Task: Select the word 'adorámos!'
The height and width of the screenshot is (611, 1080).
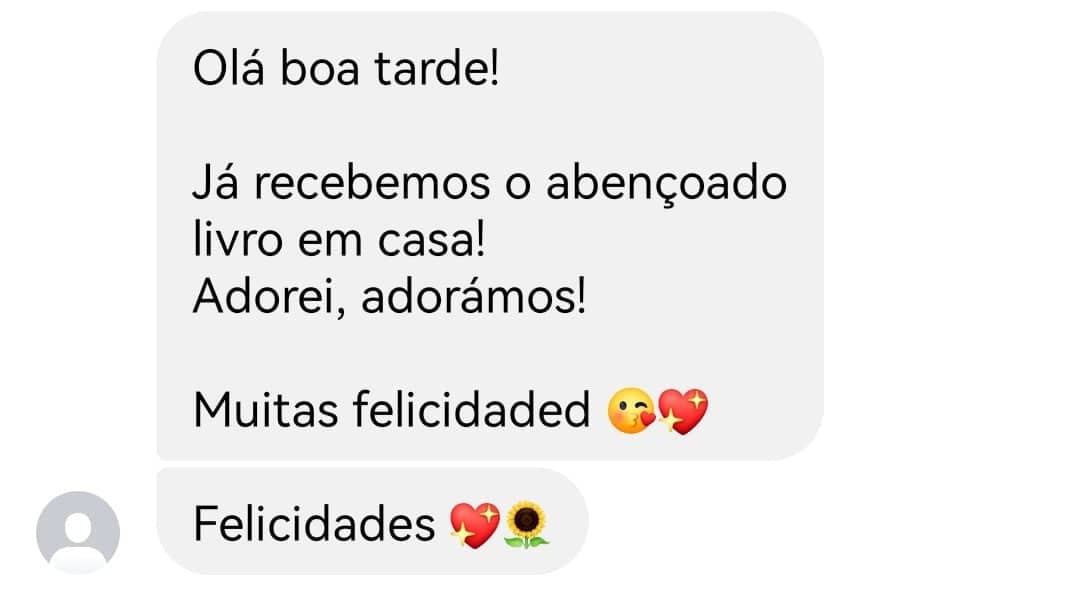Action: [x=473, y=297]
